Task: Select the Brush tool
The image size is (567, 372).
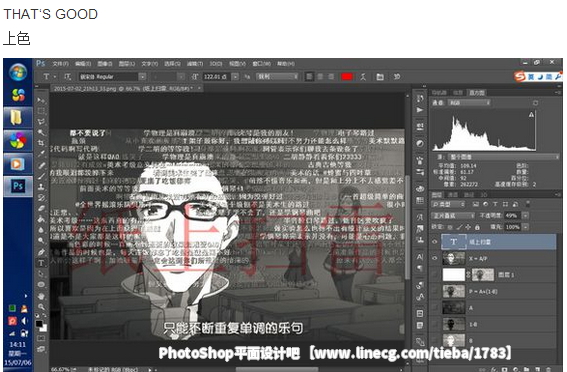Action: tap(41, 176)
